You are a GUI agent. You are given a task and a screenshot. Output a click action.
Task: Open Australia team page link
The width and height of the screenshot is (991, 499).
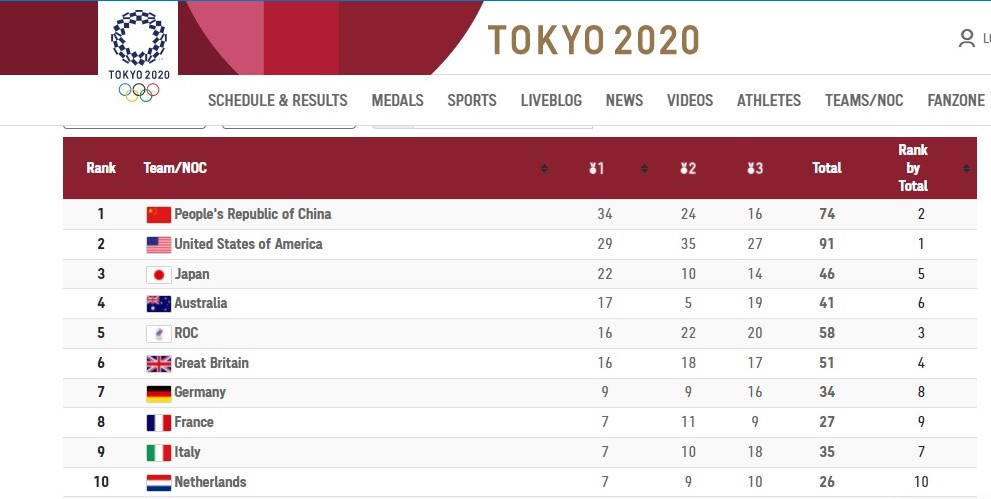pos(201,303)
